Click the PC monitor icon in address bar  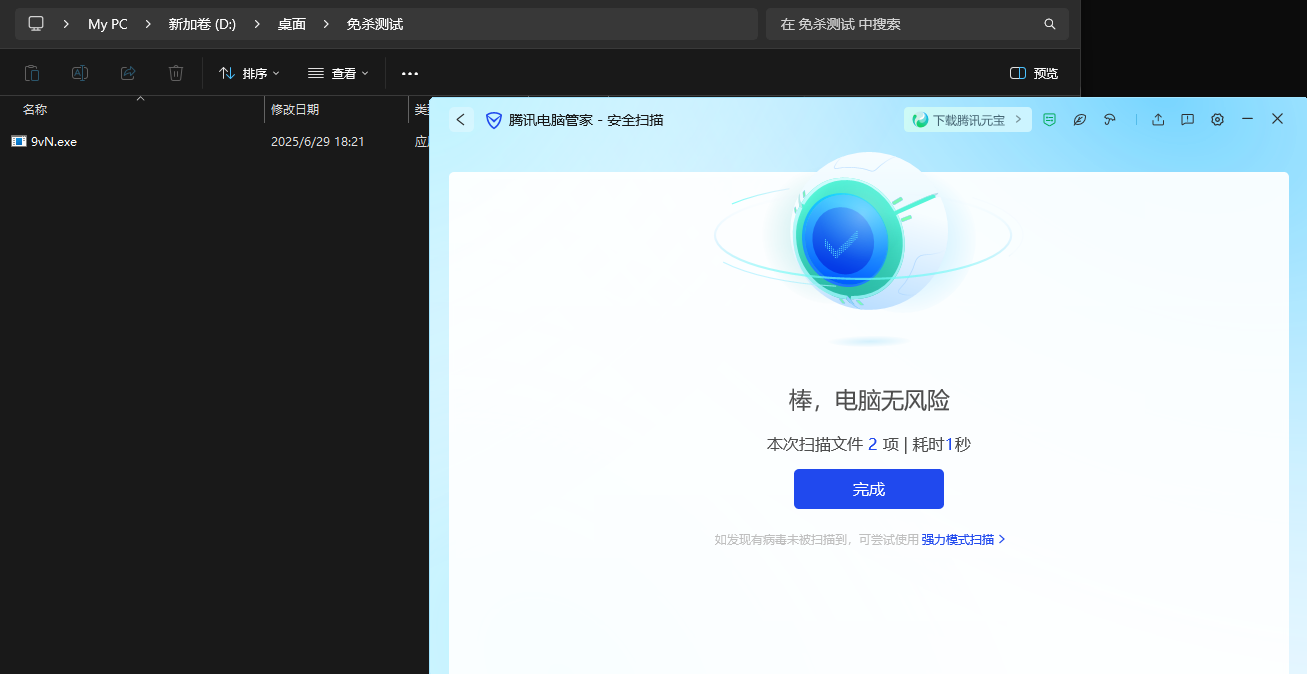pyautogui.click(x=36, y=24)
